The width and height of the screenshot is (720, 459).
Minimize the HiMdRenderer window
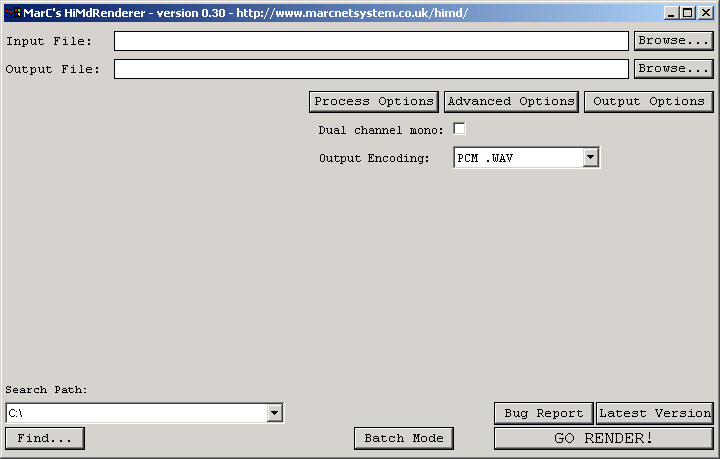[x=671, y=13]
